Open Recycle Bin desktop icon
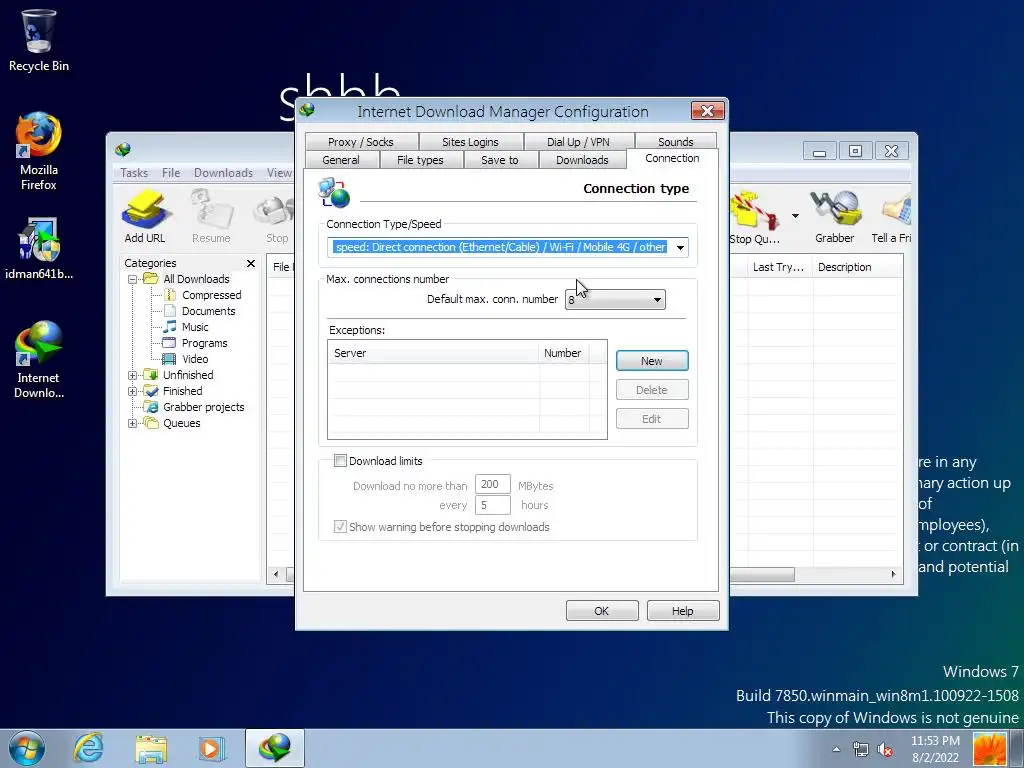The image size is (1024, 768). (x=39, y=40)
